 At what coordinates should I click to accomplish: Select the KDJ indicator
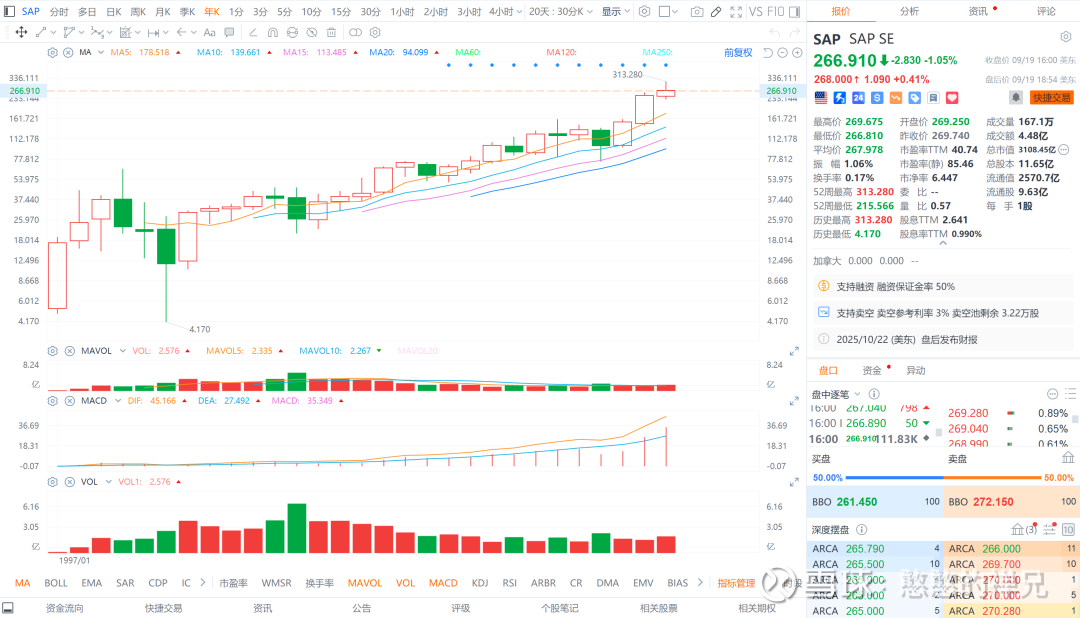click(480, 583)
